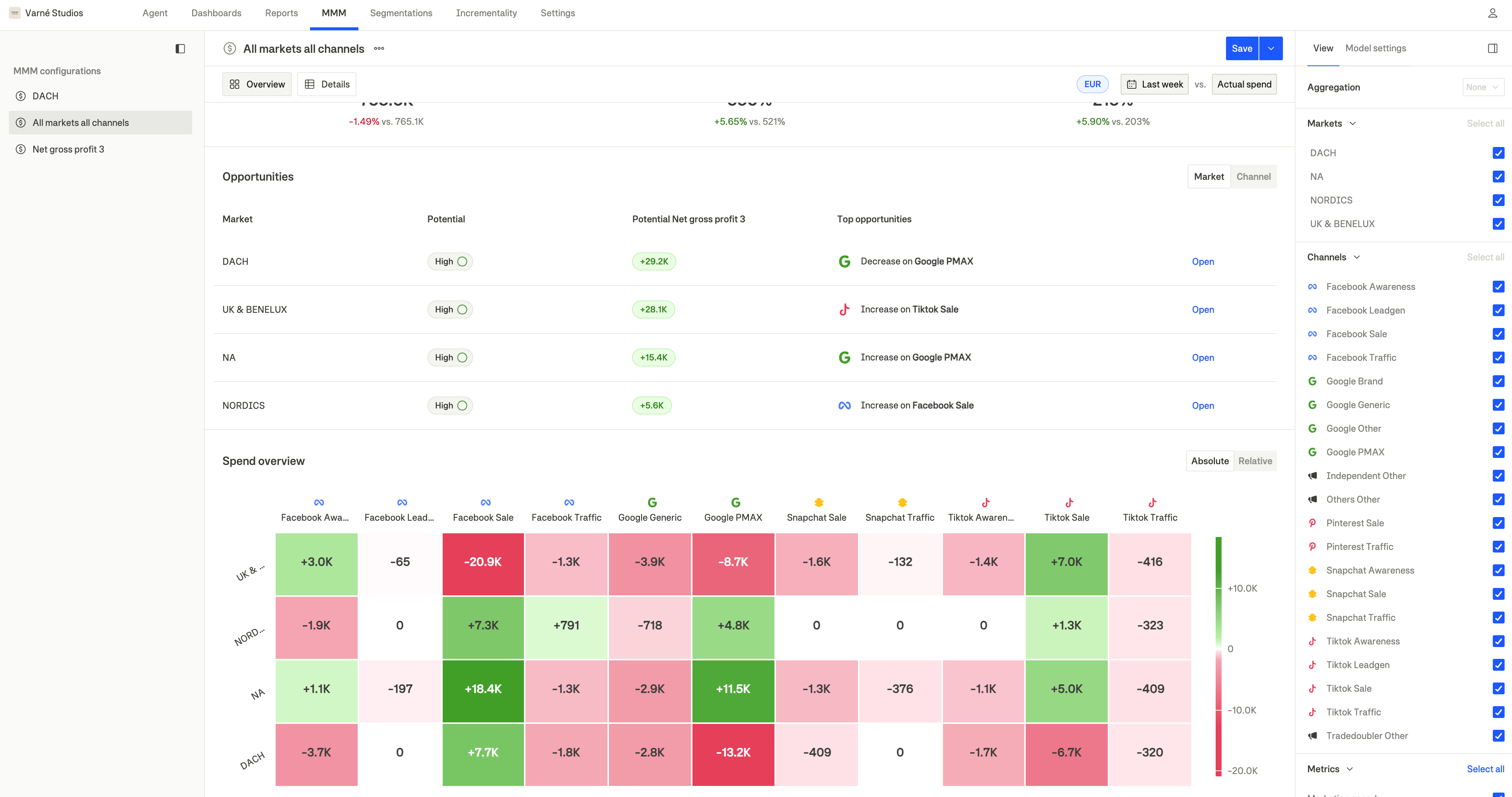The image size is (1512, 797).
Task: Click Facebook Traffic heatmap column icon
Action: [x=569, y=503]
